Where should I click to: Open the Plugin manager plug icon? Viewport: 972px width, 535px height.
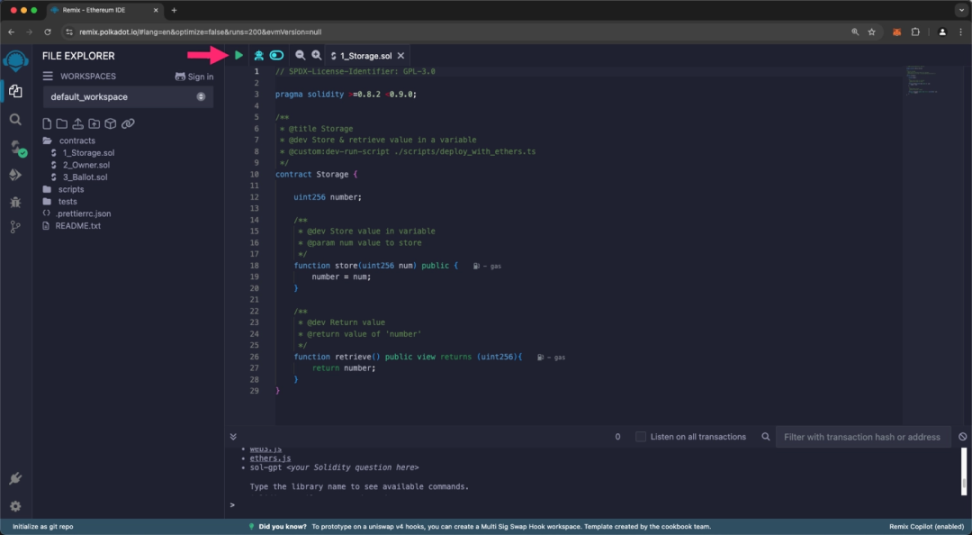point(15,479)
